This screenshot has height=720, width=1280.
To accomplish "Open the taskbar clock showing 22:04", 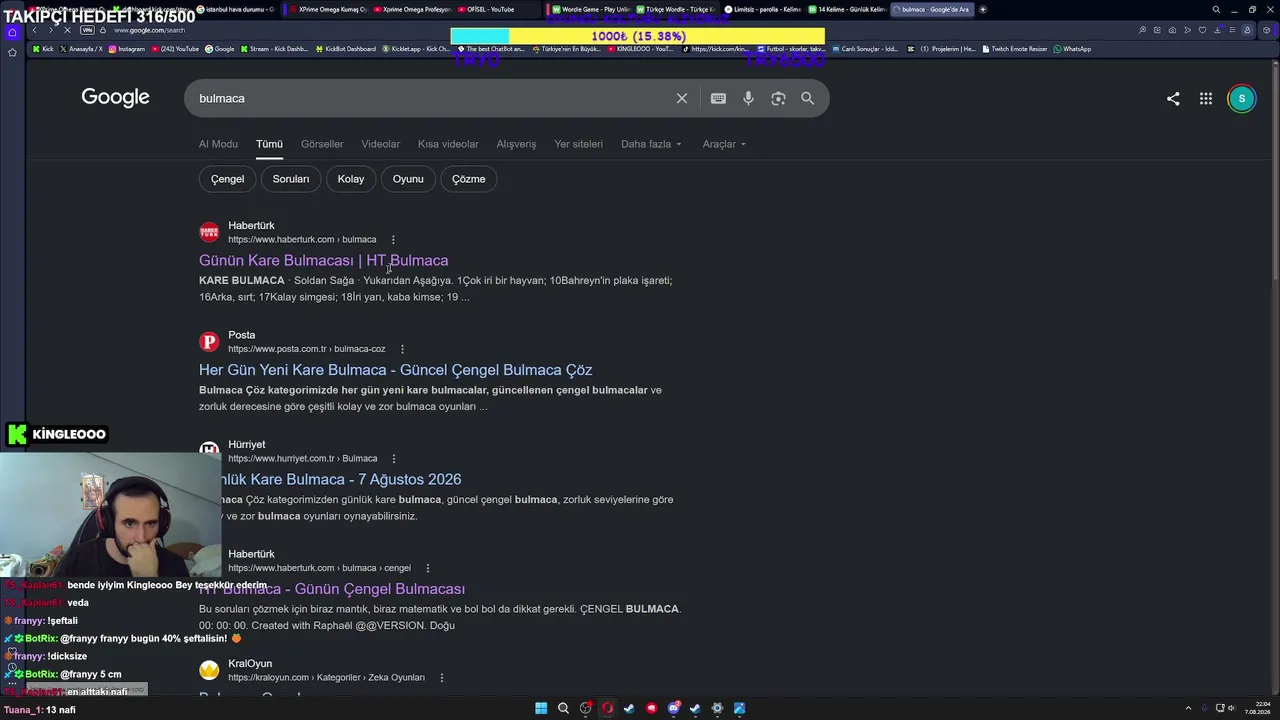I will pos(1259,708).
